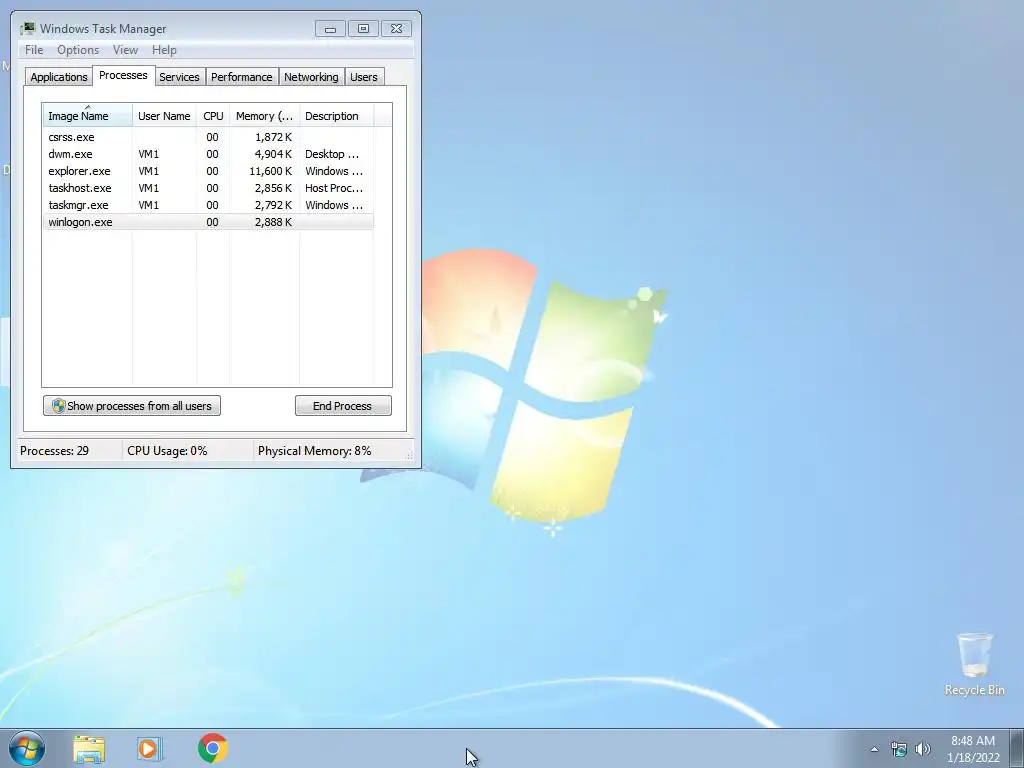The height and width of the screenshot is (768, 1024).
Task: Switch to the Processes tab
Action: [123, 75]
